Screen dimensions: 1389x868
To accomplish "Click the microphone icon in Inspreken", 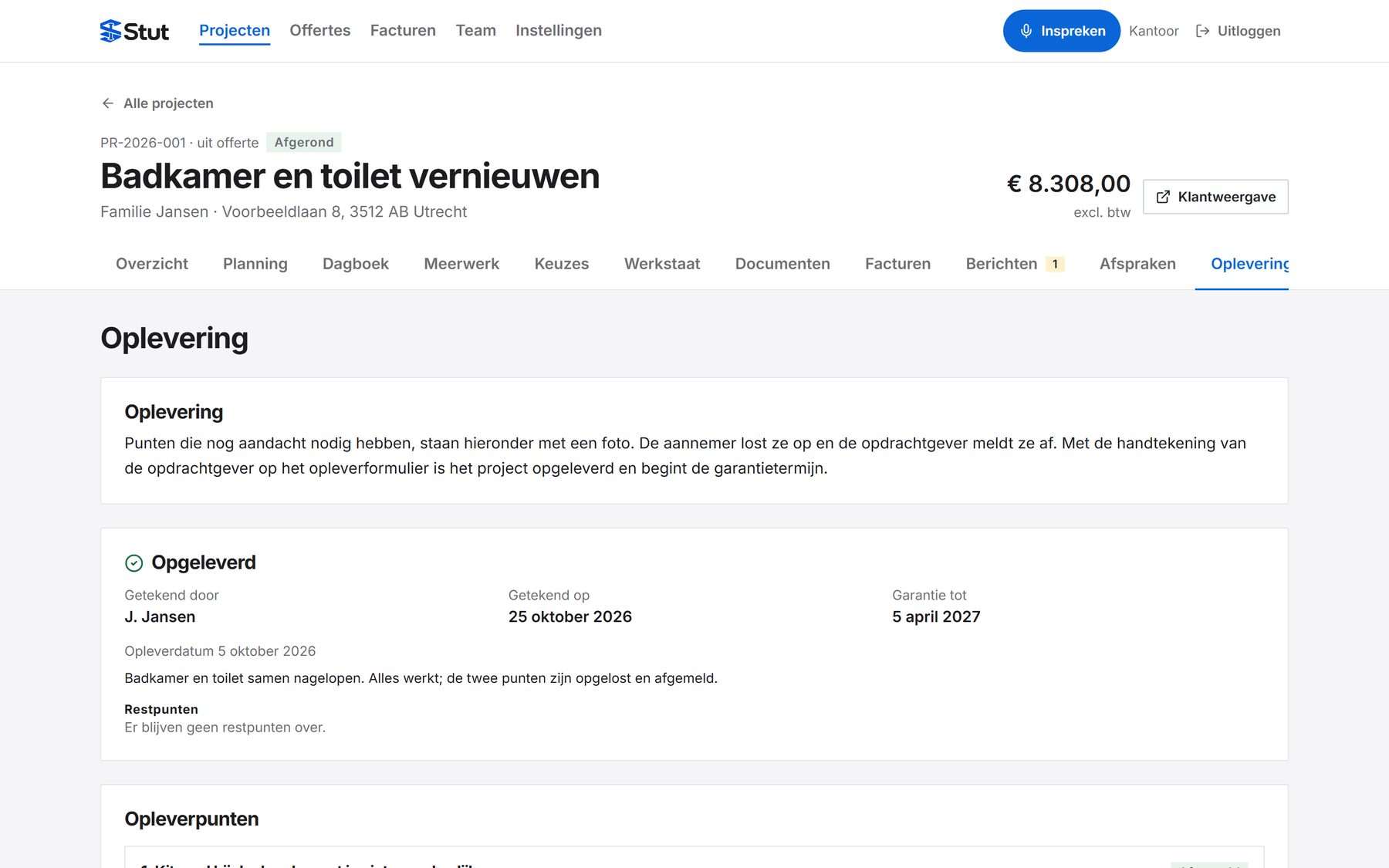I will click(1026, 31).
